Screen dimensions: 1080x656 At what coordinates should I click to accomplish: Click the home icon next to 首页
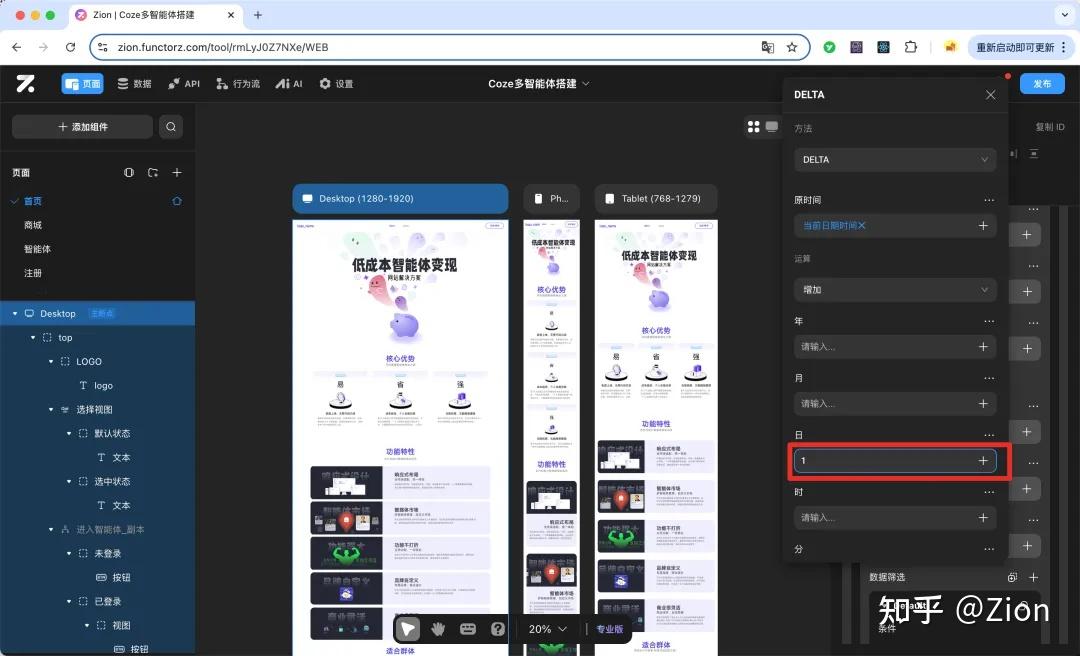click(177, 201)
